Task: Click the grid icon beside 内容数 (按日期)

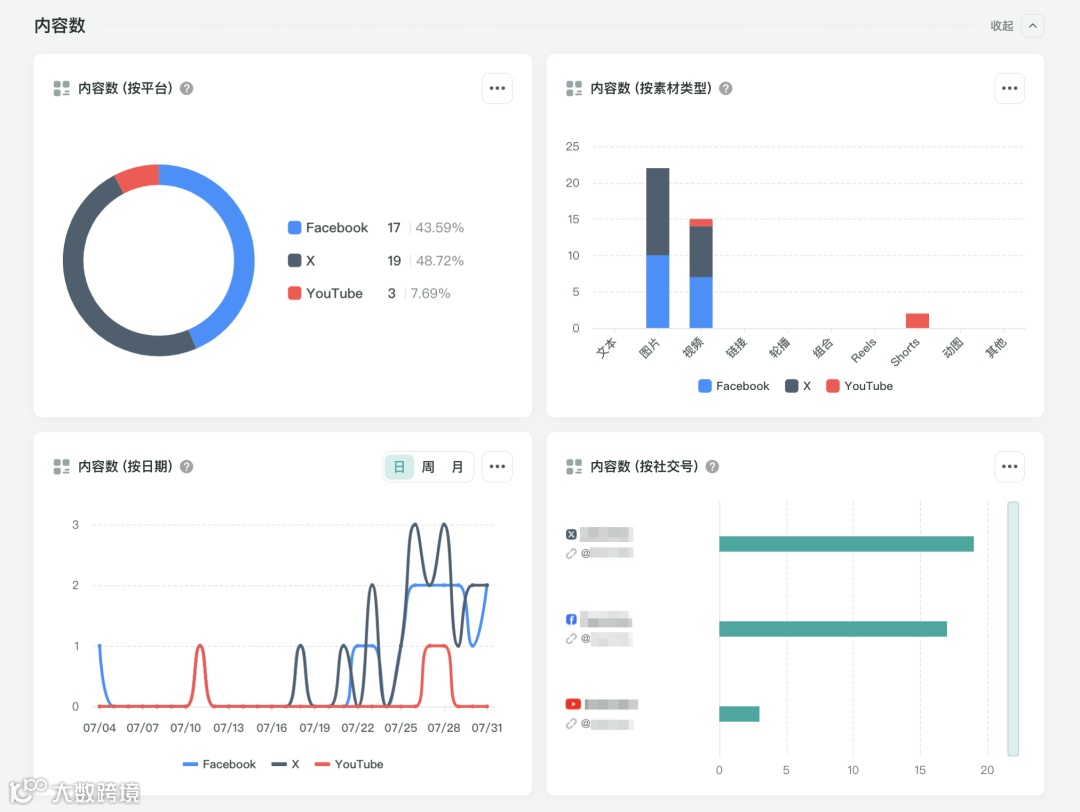Action: pos(61,467)
